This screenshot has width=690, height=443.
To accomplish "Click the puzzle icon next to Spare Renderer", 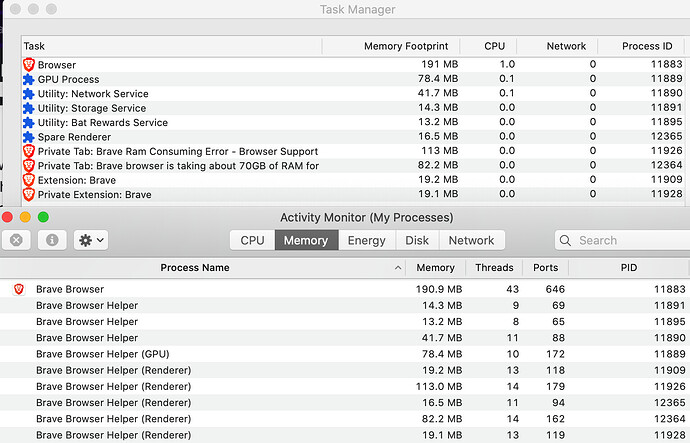I will point(28,137).
